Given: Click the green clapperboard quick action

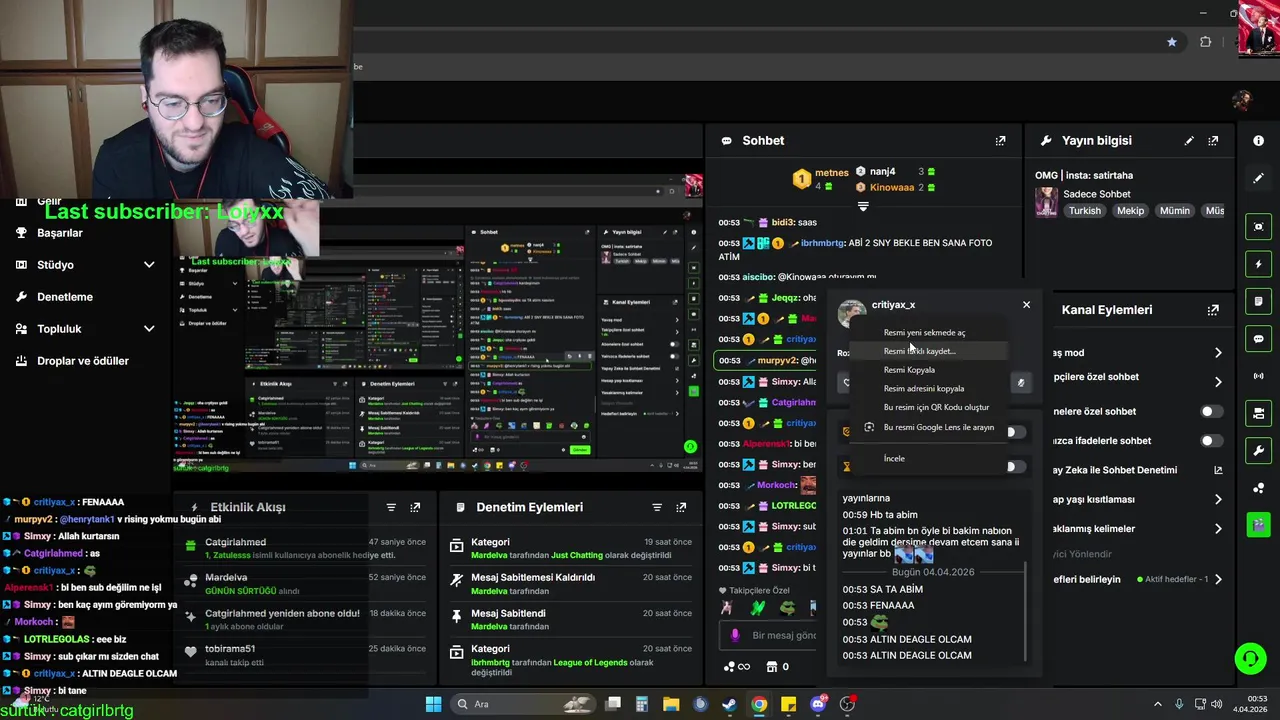Looking at the screenshot, I should 1258,524.
